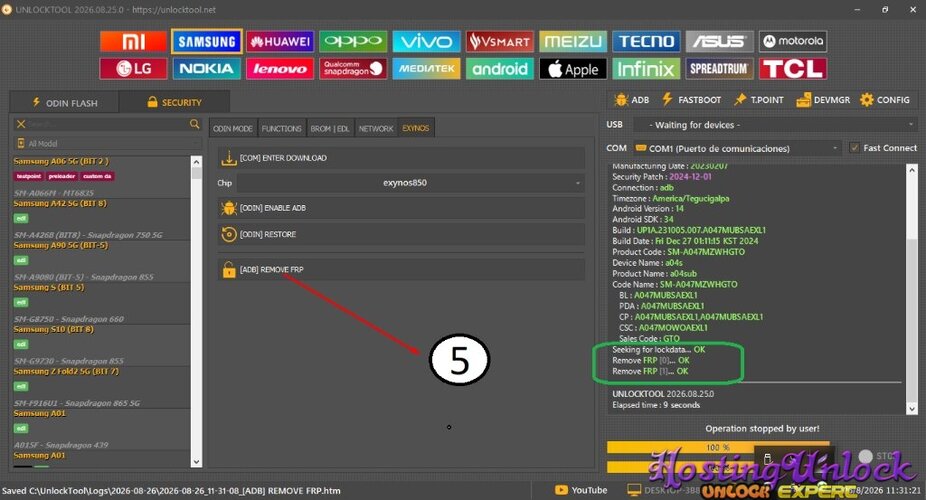Open the ASUS brand section
The width and height of the screenshot is (926, 500).
coord(719,41)
